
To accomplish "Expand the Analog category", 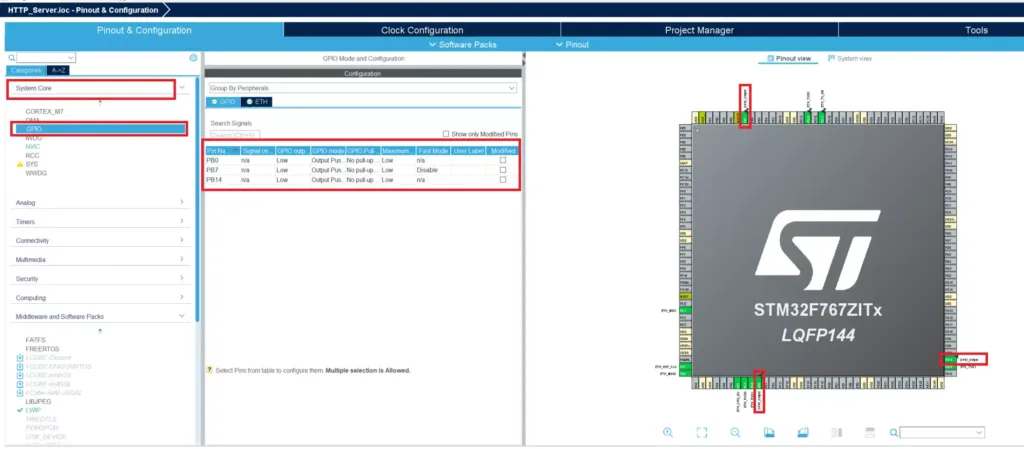I will click(x=182, y=202).
